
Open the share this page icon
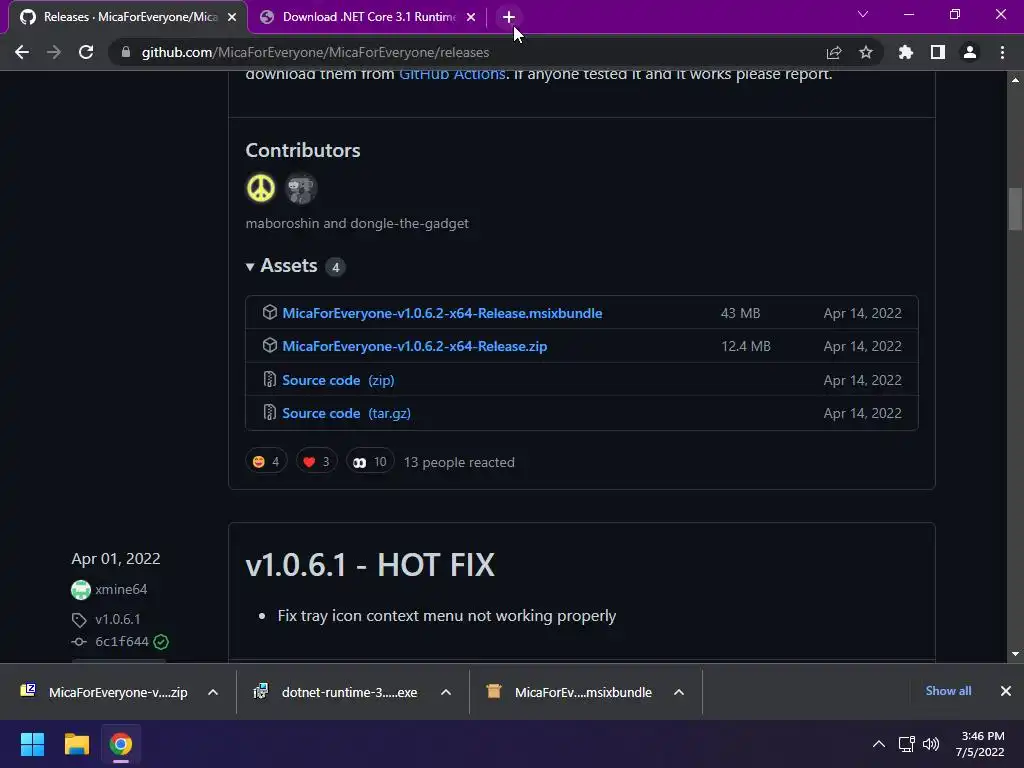(834, 52)
